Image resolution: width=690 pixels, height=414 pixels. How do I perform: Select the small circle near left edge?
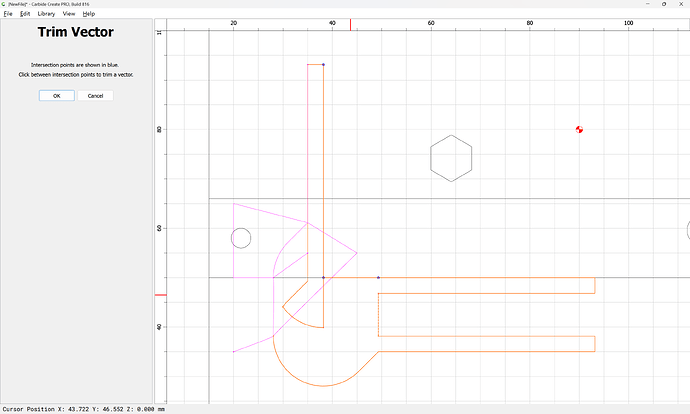tap(241, 238)
